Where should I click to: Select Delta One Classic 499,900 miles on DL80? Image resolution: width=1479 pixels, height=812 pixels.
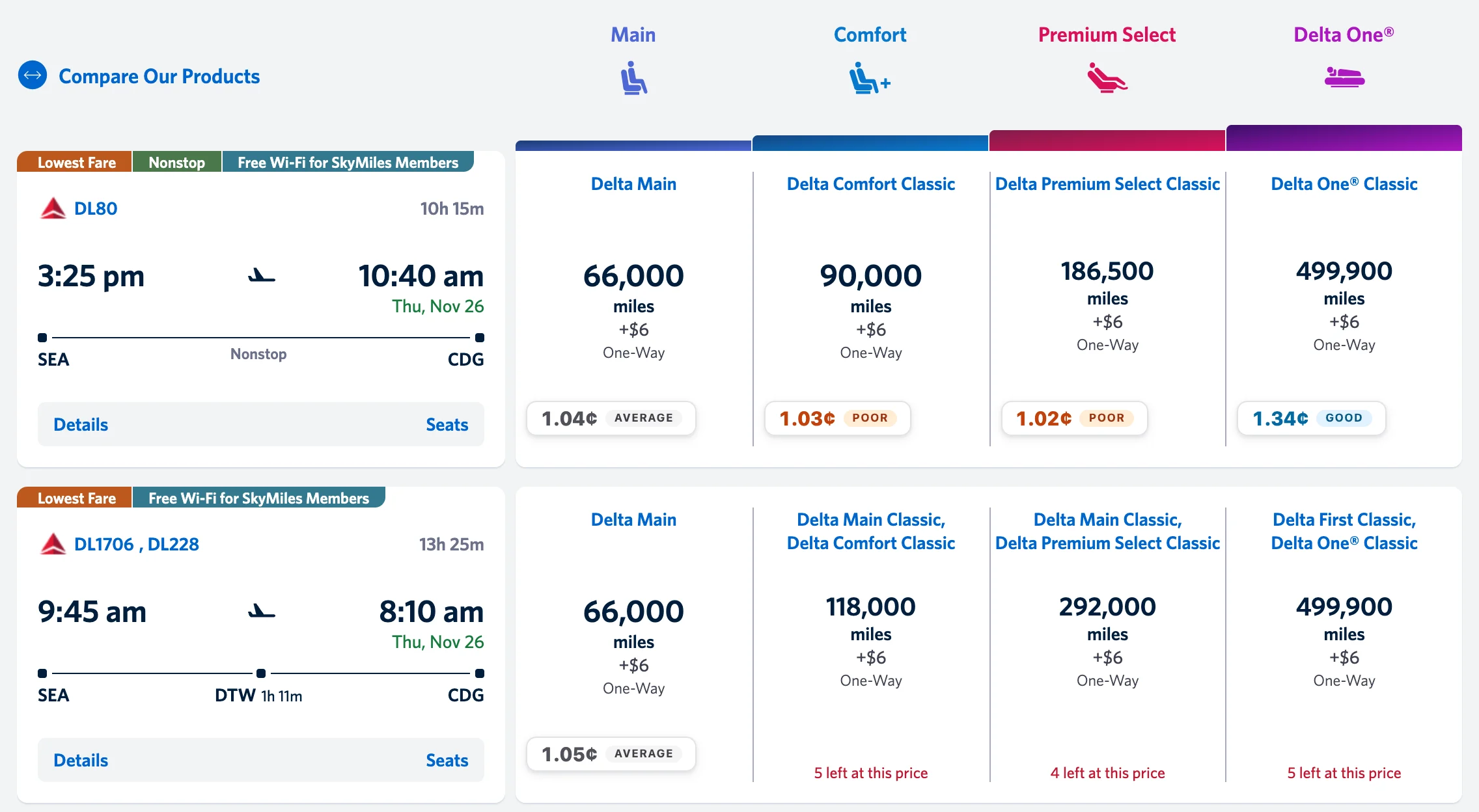pos(1344,306)
